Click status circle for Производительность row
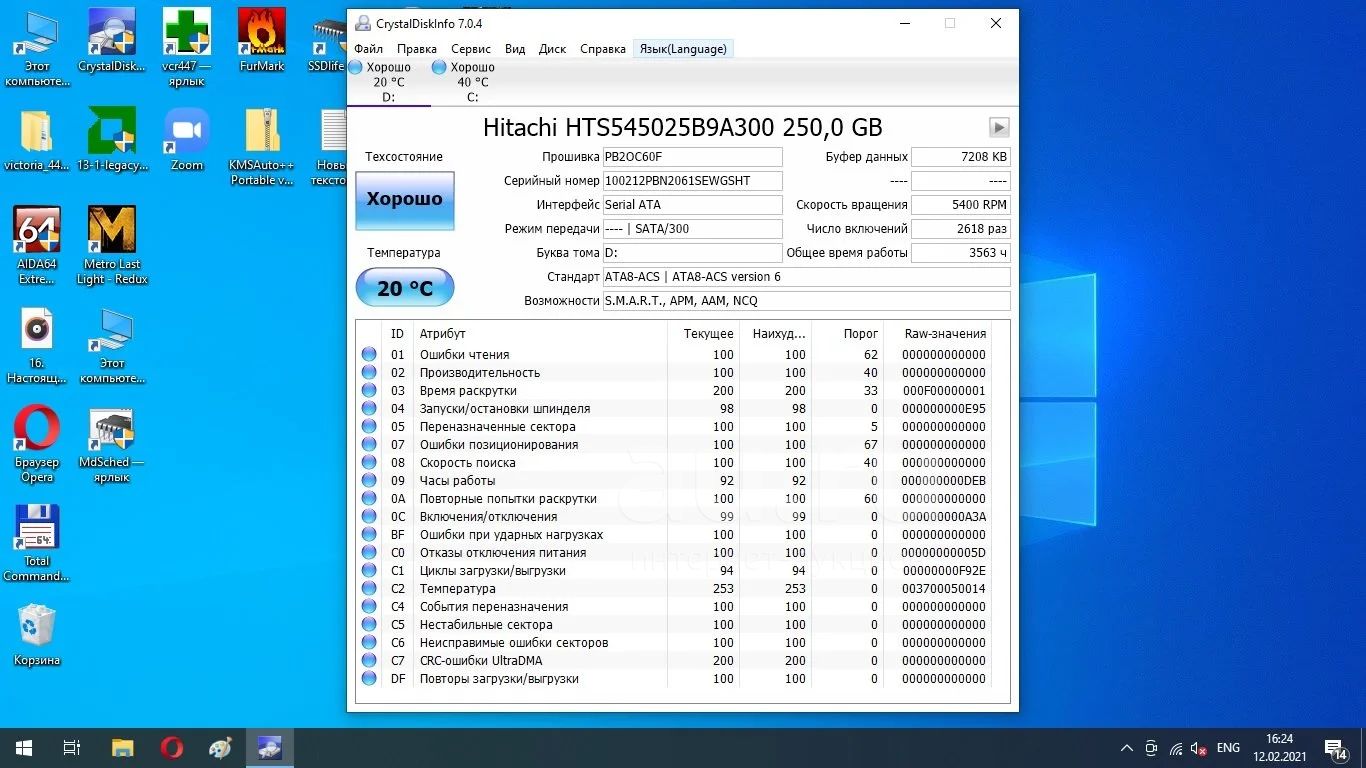This screenshot has height=768, width=1366. (x=369, y=372)
